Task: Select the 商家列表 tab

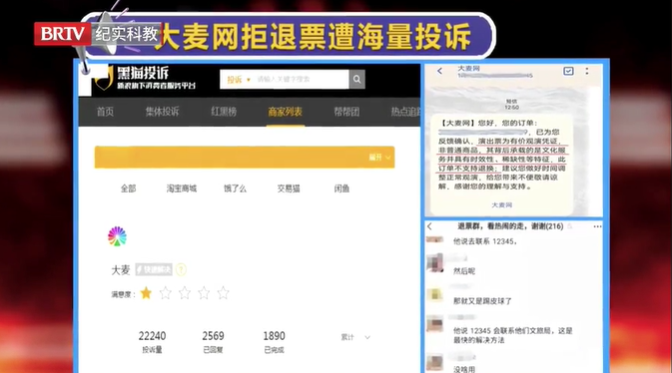Action: (x=285, y=112)
